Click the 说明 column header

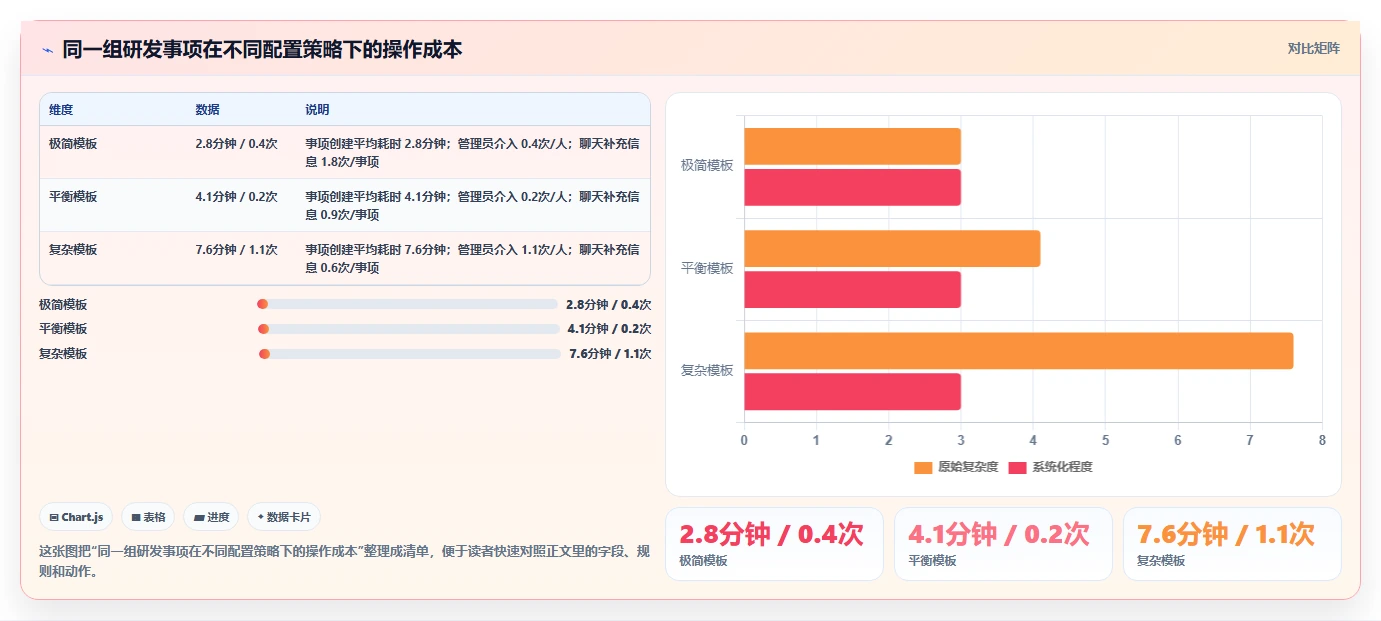(317, 110)
